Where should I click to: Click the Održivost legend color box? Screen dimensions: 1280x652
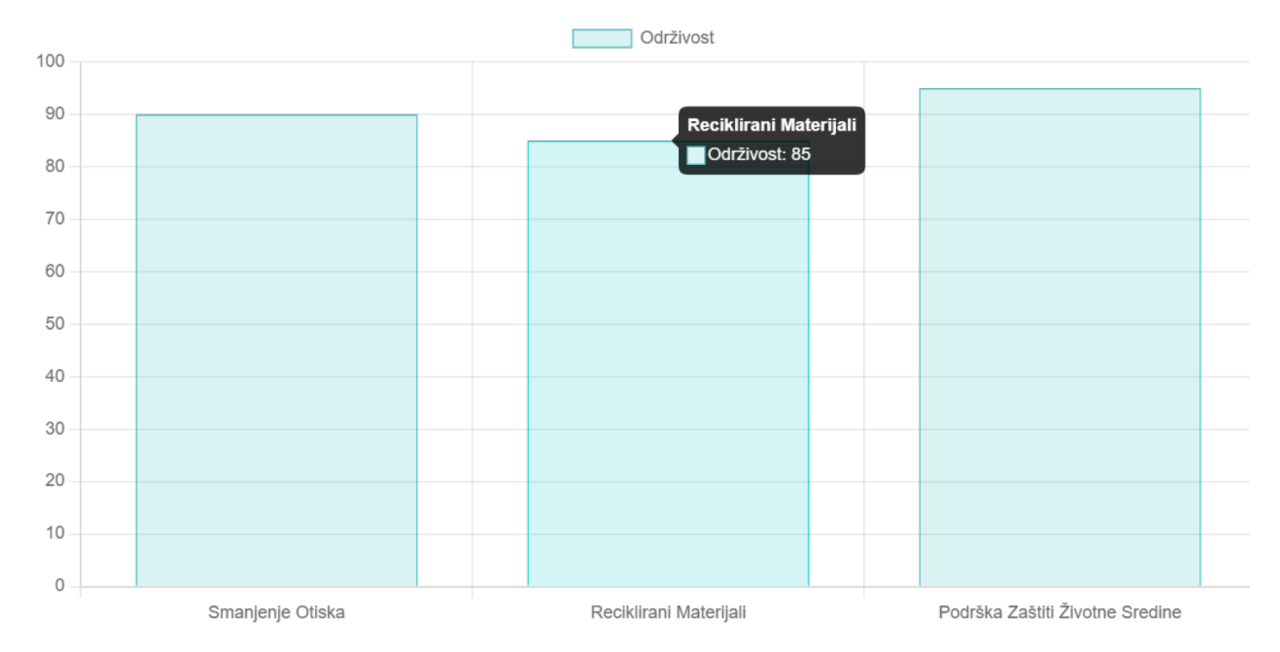pyautogui.click(x=602, y=38)
